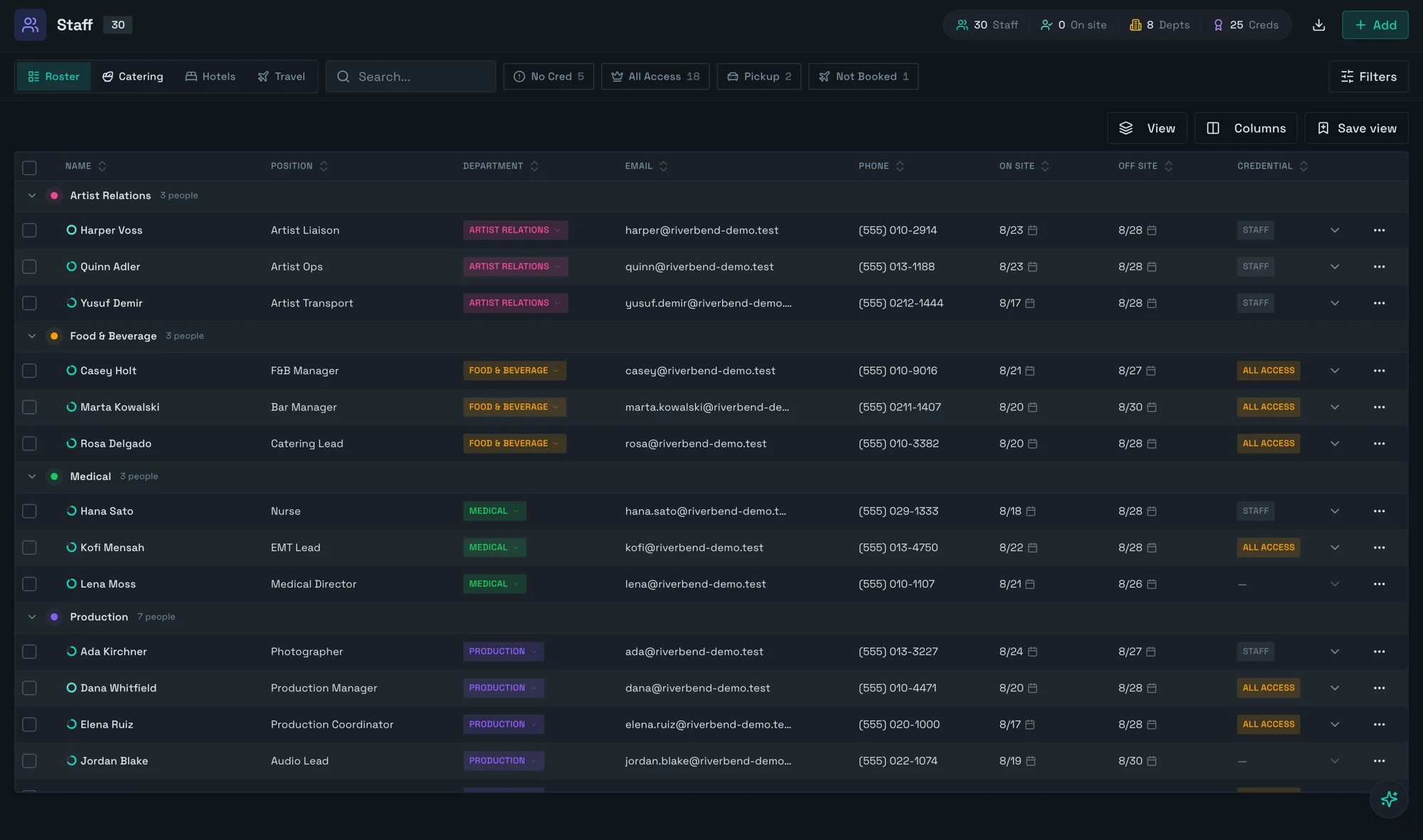
Task: Open more options for Jordan Blake
Action: 1379,761
